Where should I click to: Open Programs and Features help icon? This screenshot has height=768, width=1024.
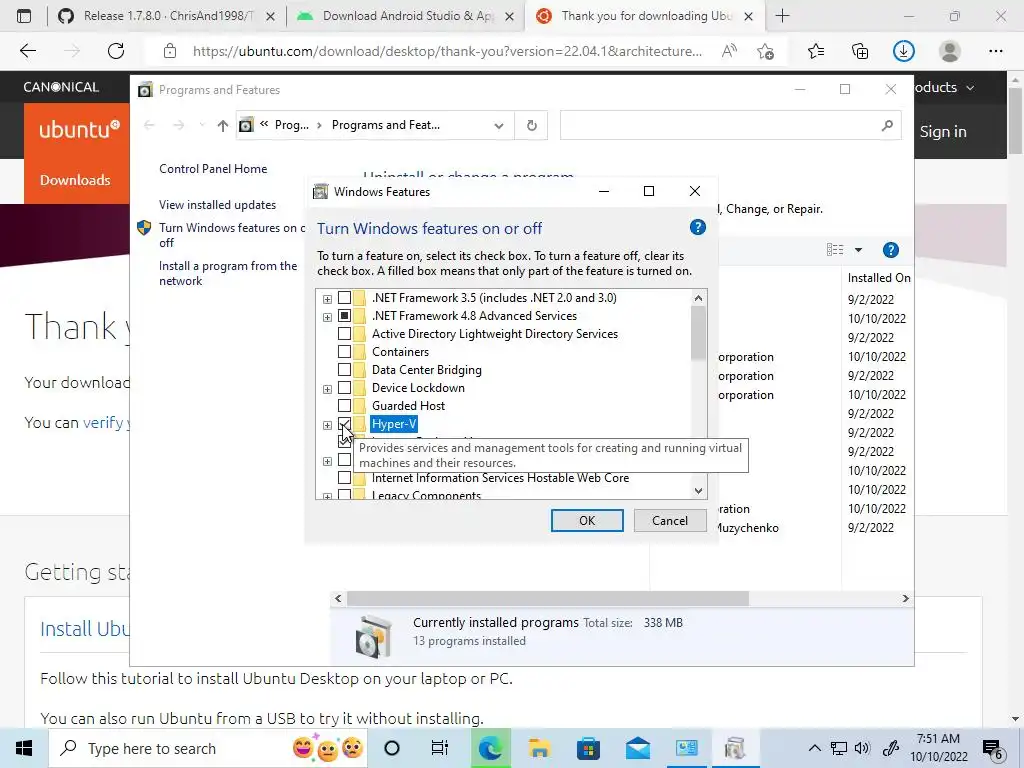(891, 249)
